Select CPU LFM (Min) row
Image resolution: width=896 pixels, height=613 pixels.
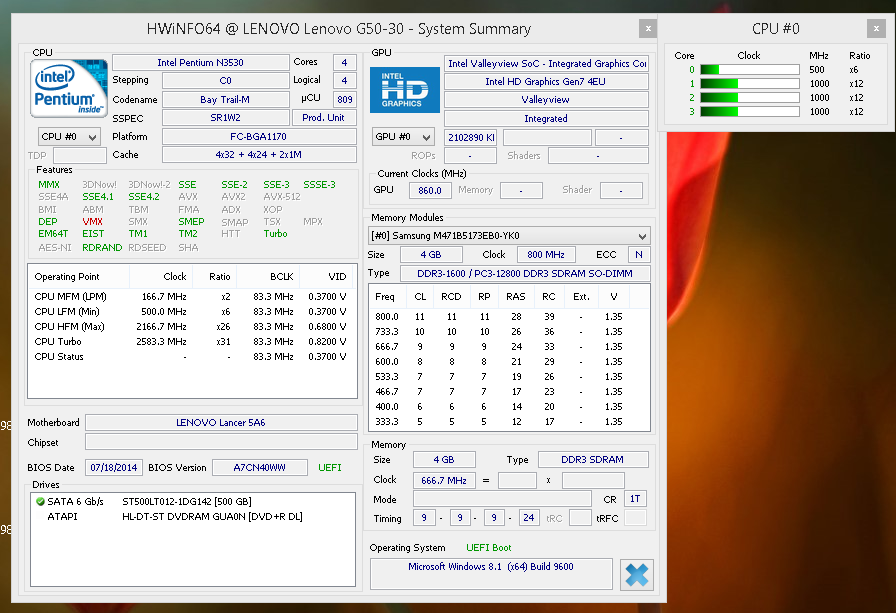point(190,312)
